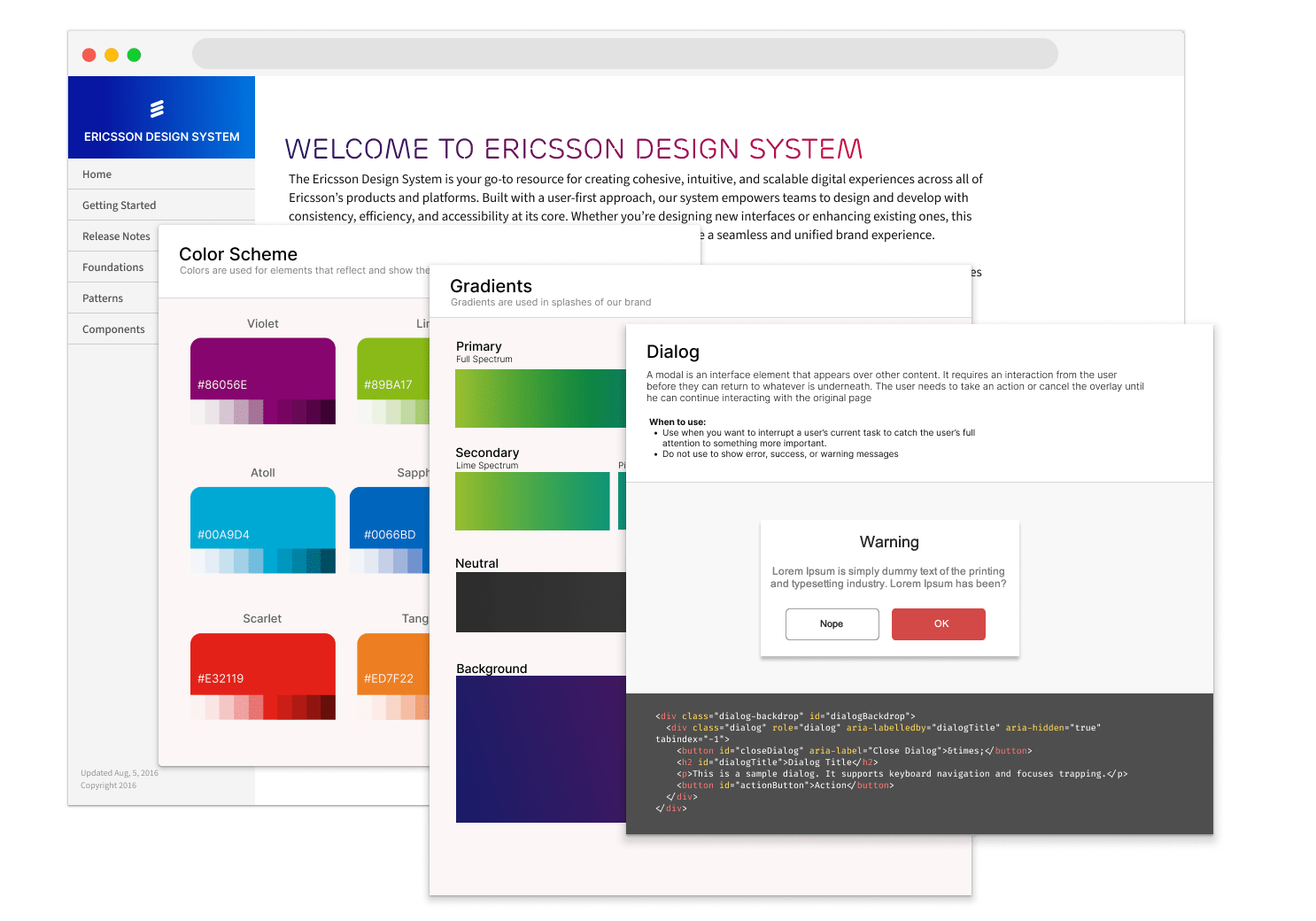Pick the tangerine #ED7F22 color swatch
The height and width of the screenshot is (921, 1316).
[393, 677]
